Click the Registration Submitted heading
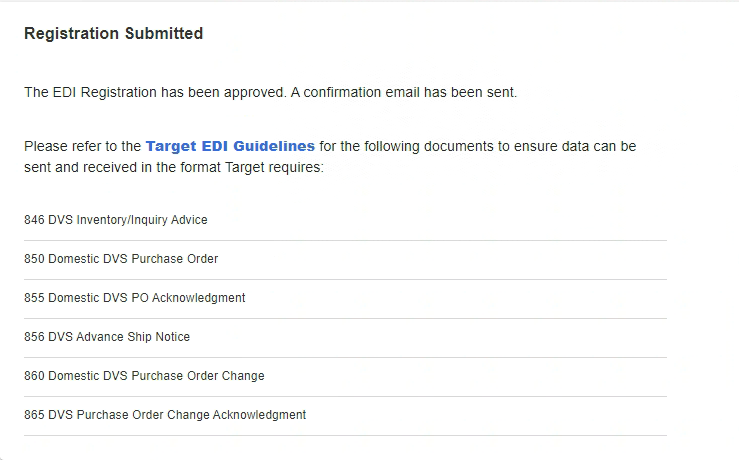 113,34
